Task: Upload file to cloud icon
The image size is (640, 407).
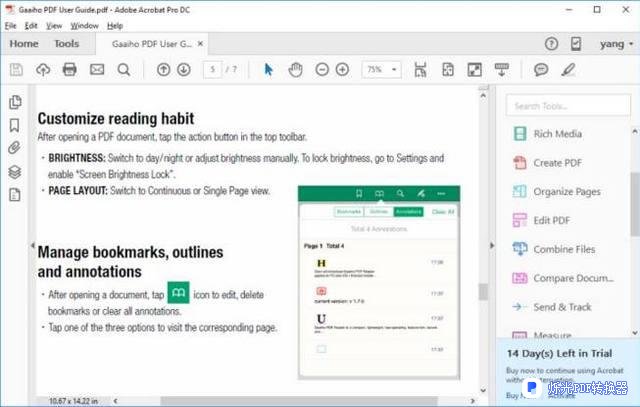Action: 43,70
